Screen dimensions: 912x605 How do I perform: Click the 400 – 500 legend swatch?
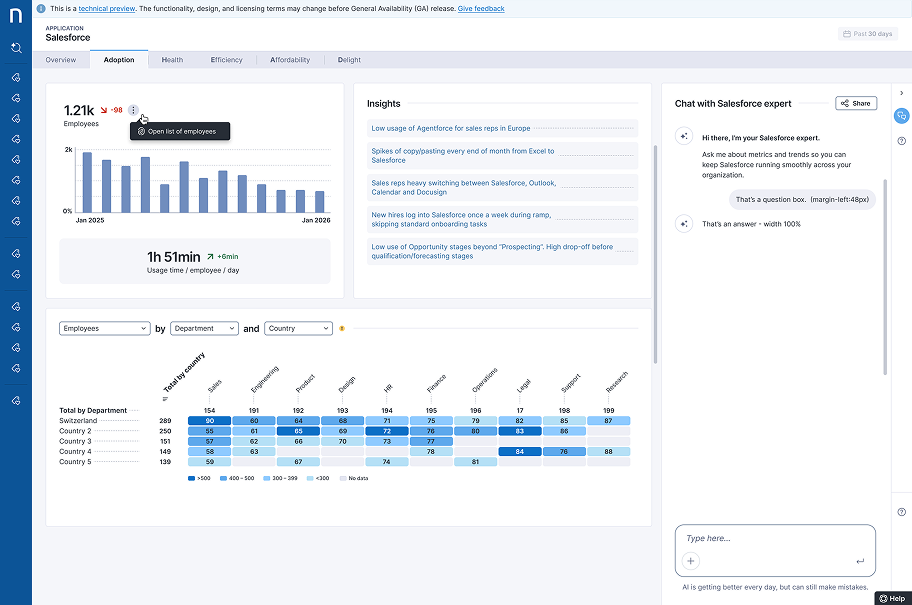tap(223, 478)
